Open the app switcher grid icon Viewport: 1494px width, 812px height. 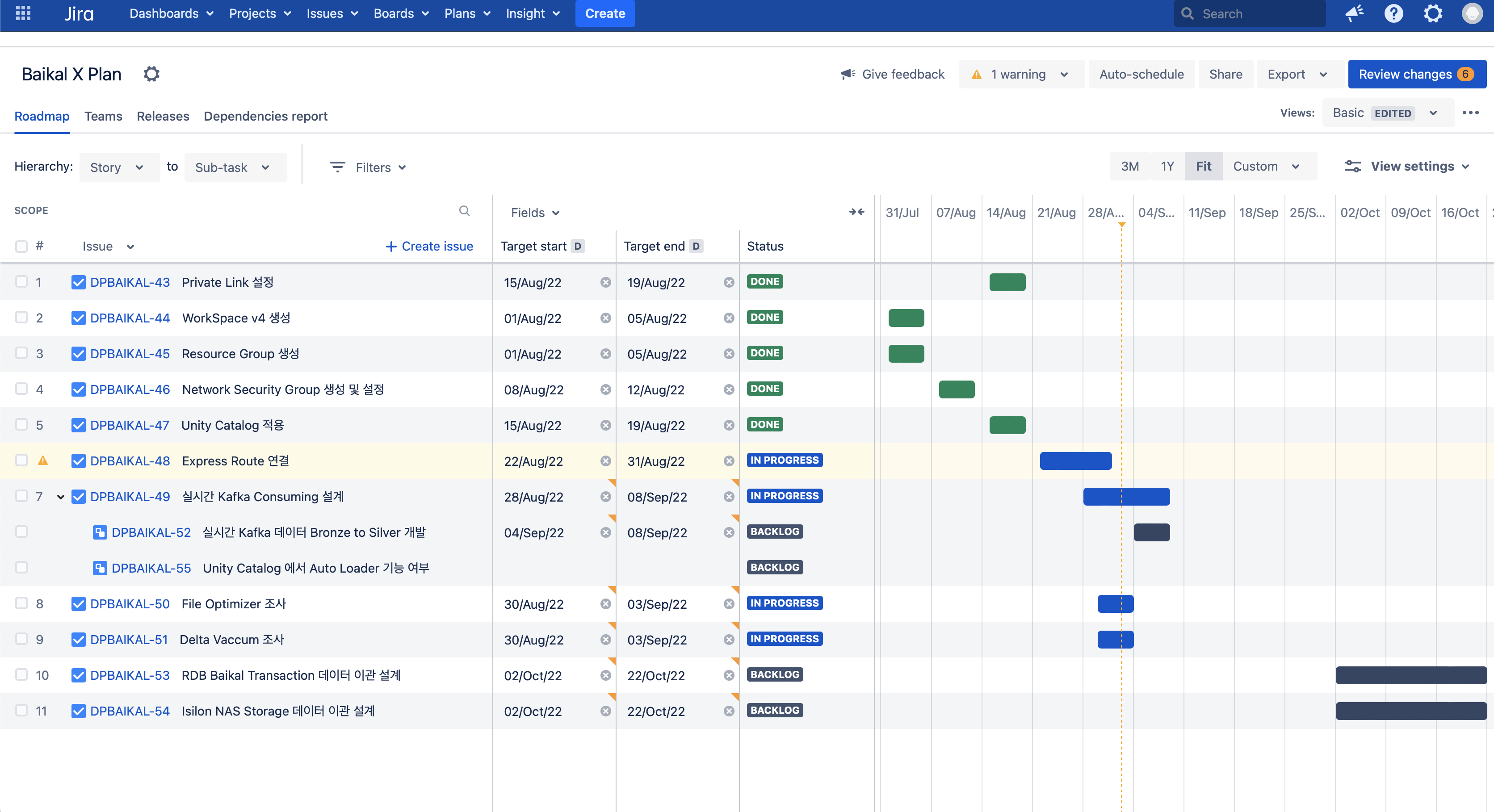point(23,13)
